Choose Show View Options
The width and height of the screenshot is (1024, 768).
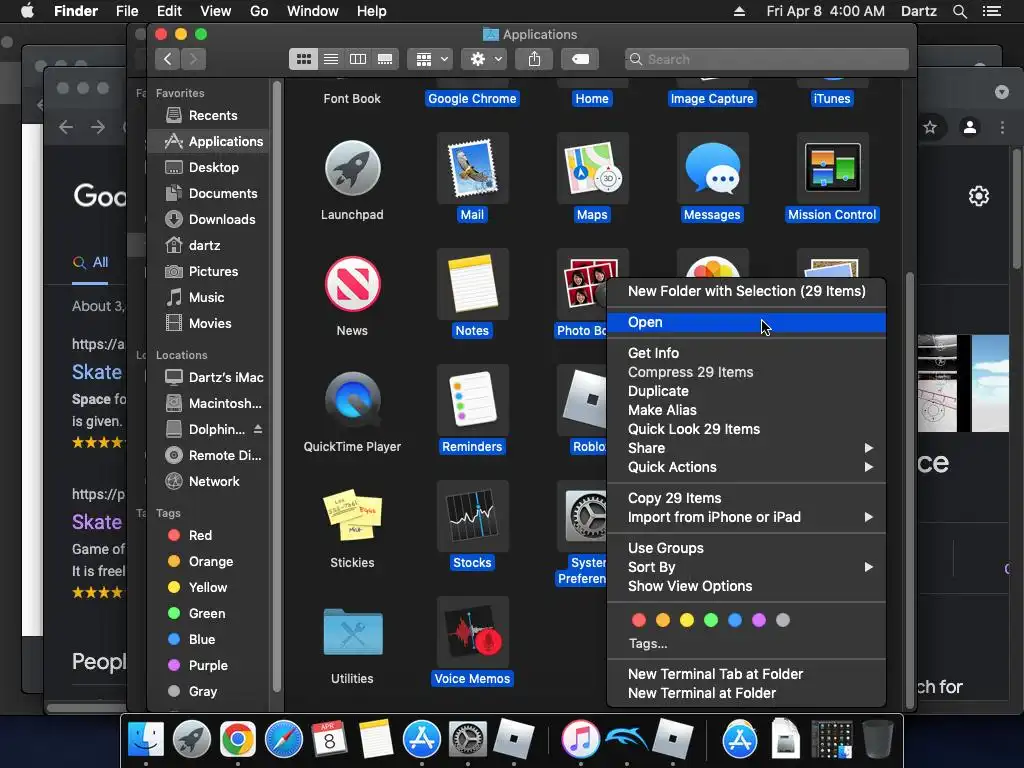(x=746, y=586)
